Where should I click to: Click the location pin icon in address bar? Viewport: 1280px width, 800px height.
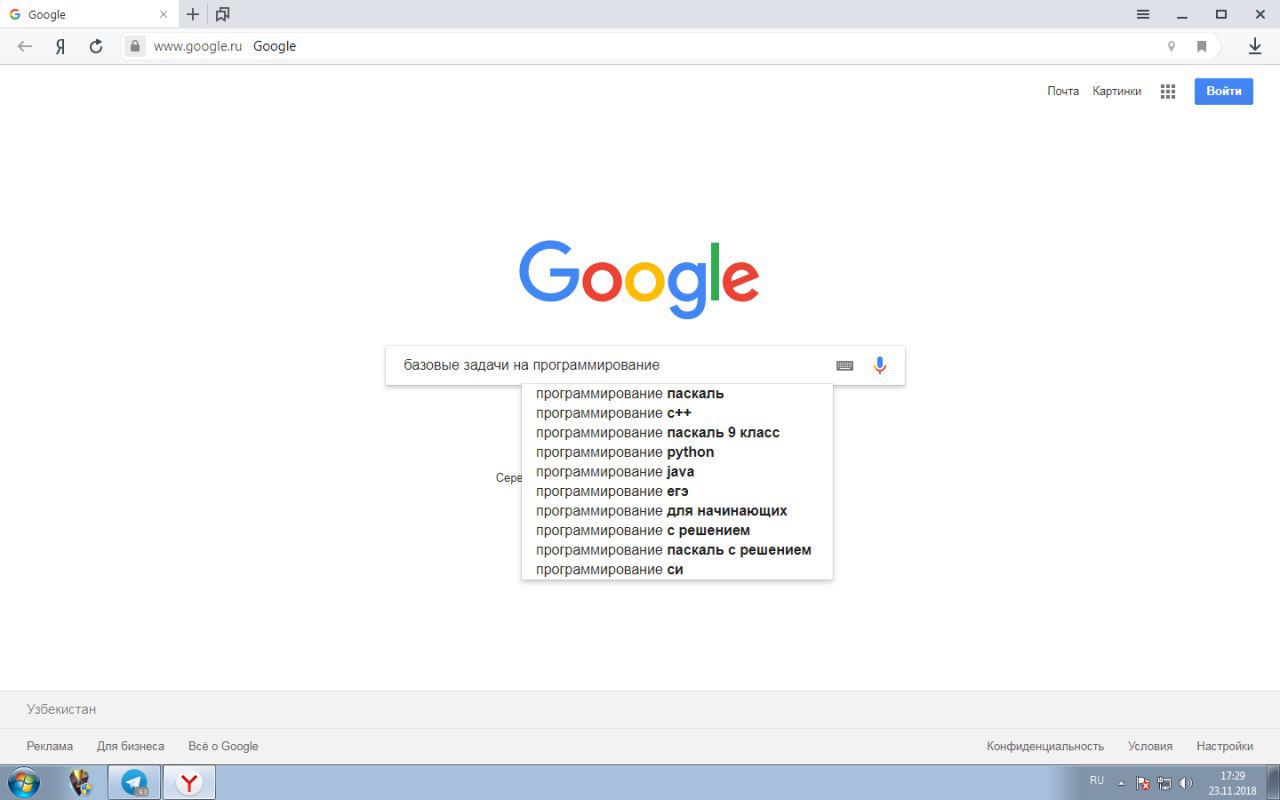[1171, 46]
